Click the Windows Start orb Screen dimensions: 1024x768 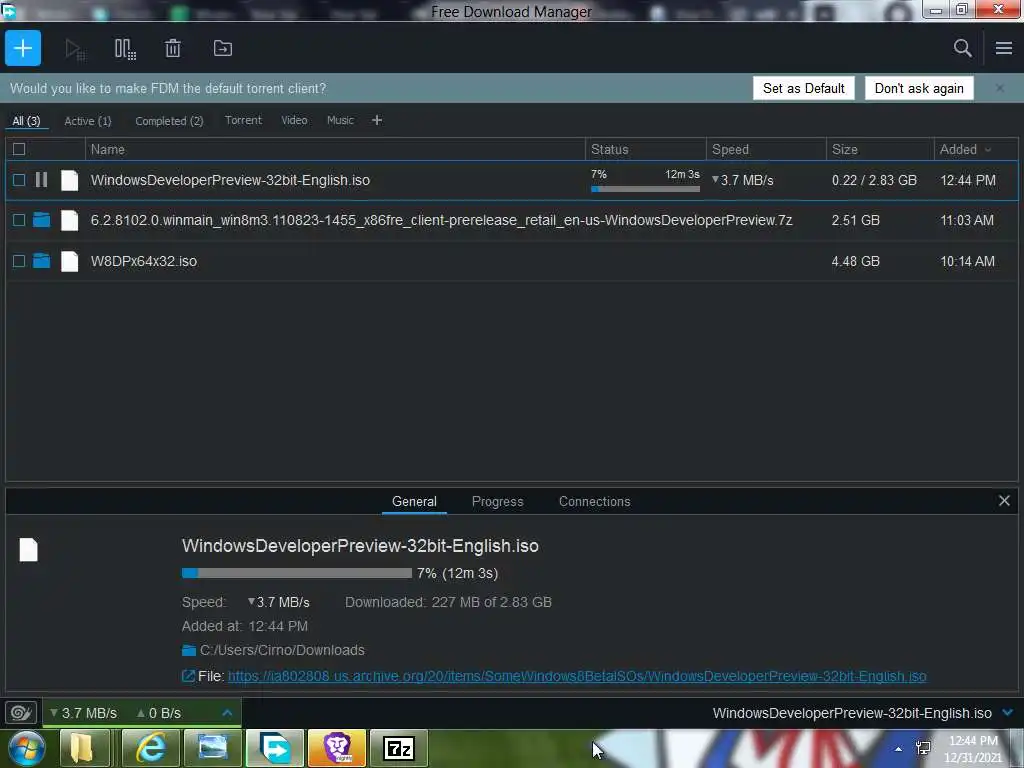[27, 748]
